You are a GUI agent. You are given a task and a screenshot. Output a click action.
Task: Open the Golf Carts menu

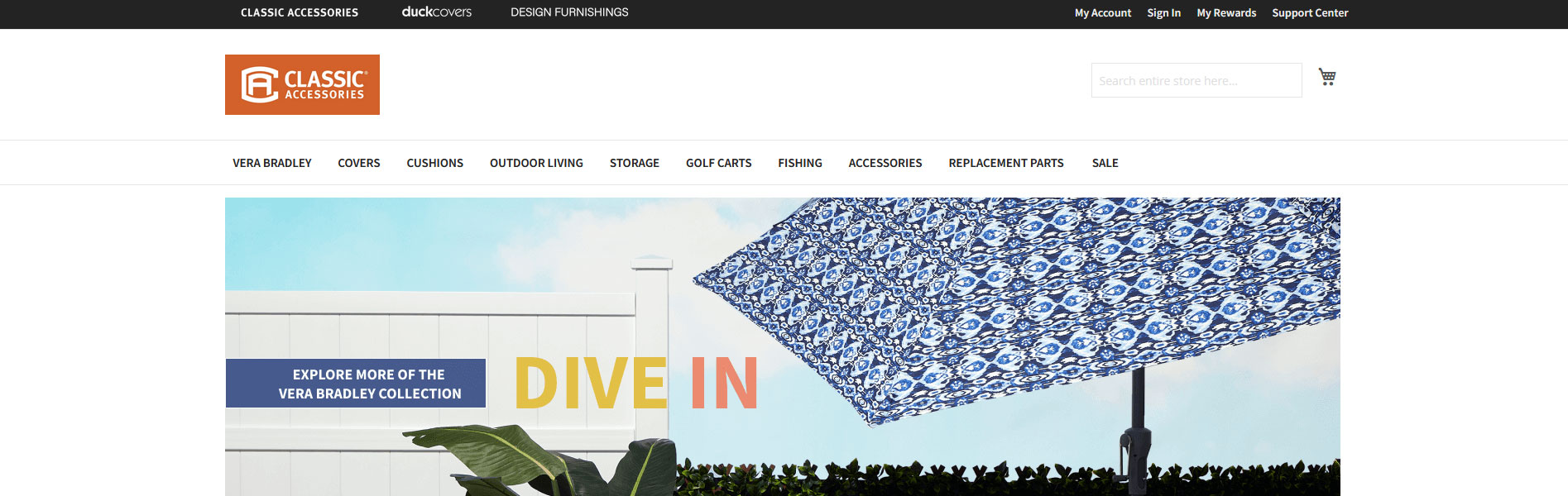[719, 163]
